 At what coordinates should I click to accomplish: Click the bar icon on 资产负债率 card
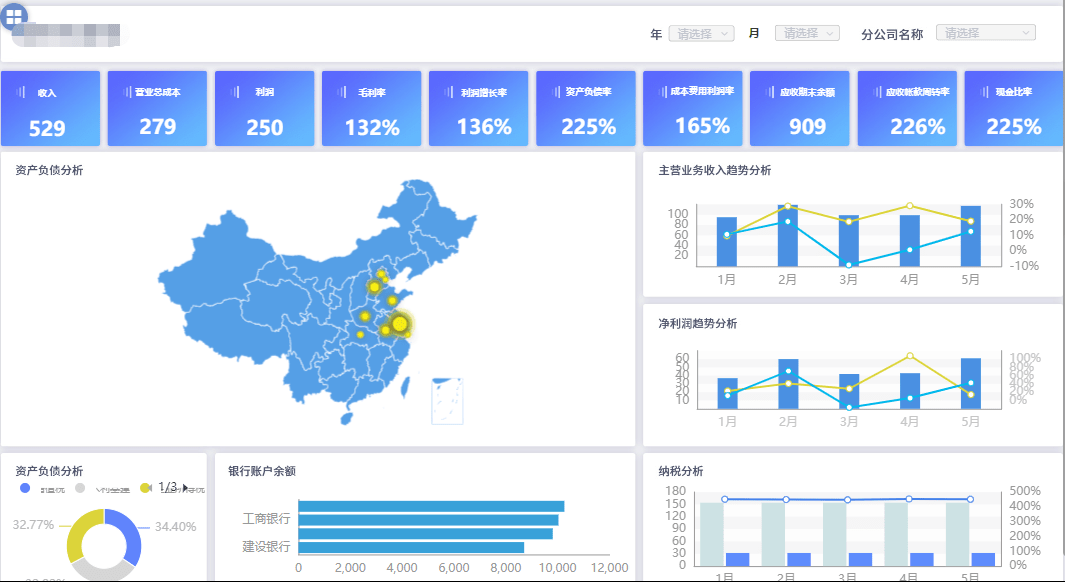(x=556, y=92)
